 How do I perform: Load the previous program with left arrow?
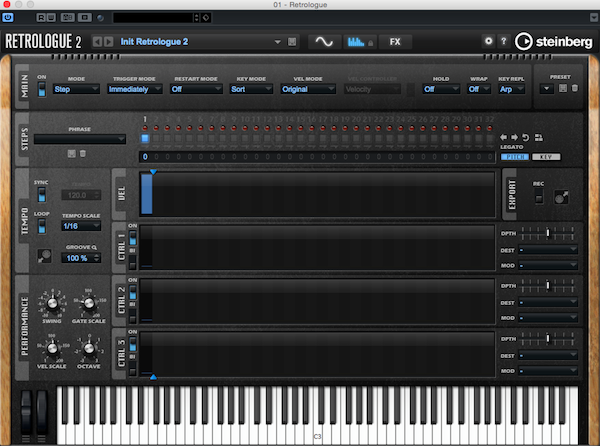pos(98,41)
